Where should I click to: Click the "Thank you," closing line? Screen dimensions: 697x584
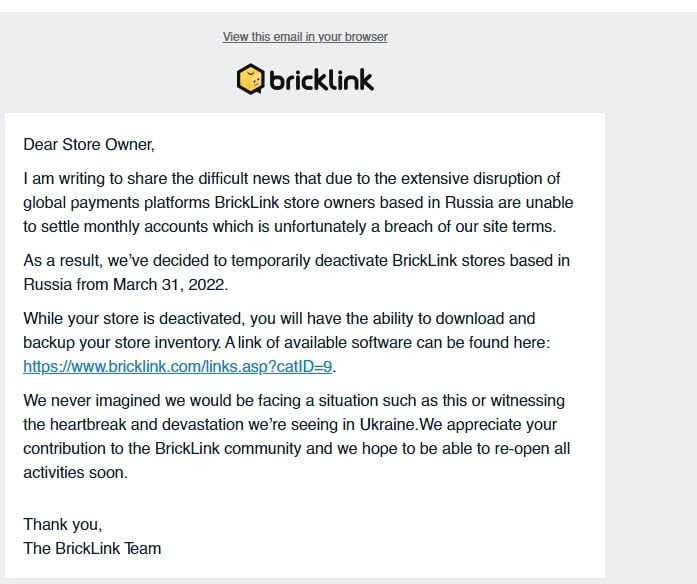coord(63,525)
